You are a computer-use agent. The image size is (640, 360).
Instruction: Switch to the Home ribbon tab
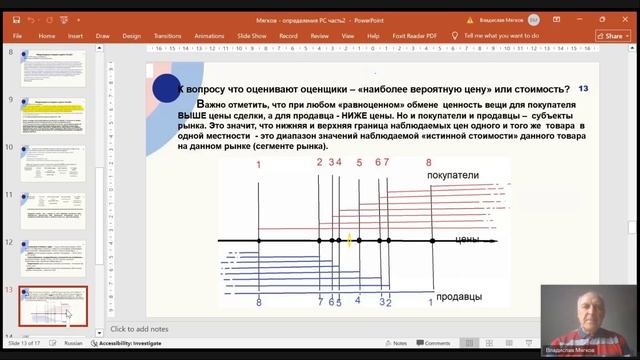pyautogui.click(x=47, y=36)
